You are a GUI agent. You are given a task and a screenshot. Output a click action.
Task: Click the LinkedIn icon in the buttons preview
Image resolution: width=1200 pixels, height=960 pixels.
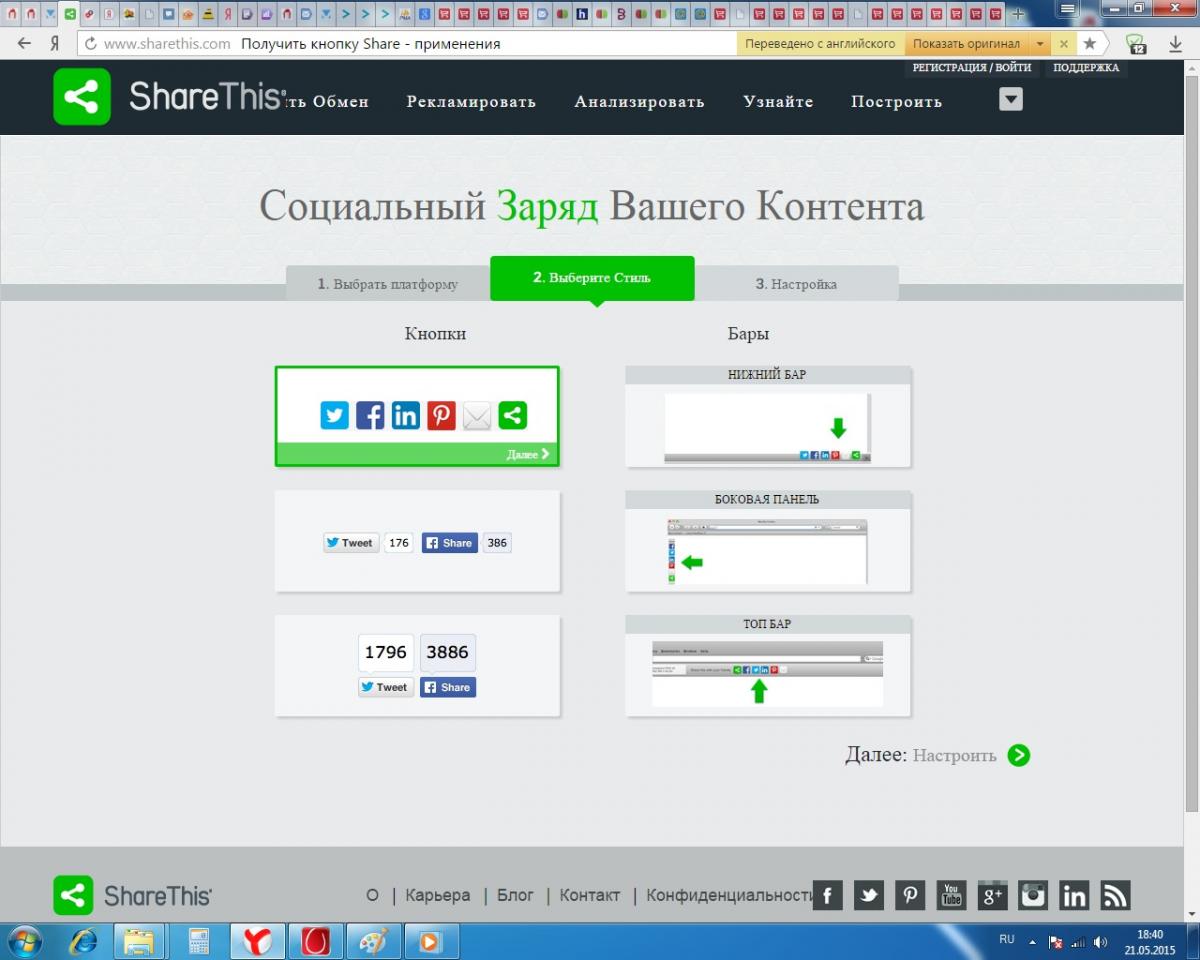click(405, 415)
